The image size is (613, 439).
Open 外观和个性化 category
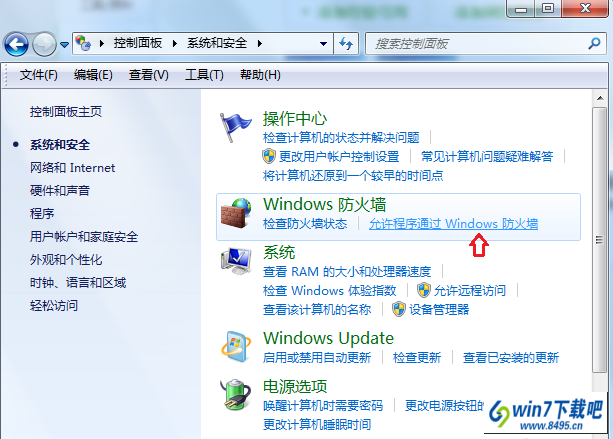pyautogui.click(x=66, y=260)
